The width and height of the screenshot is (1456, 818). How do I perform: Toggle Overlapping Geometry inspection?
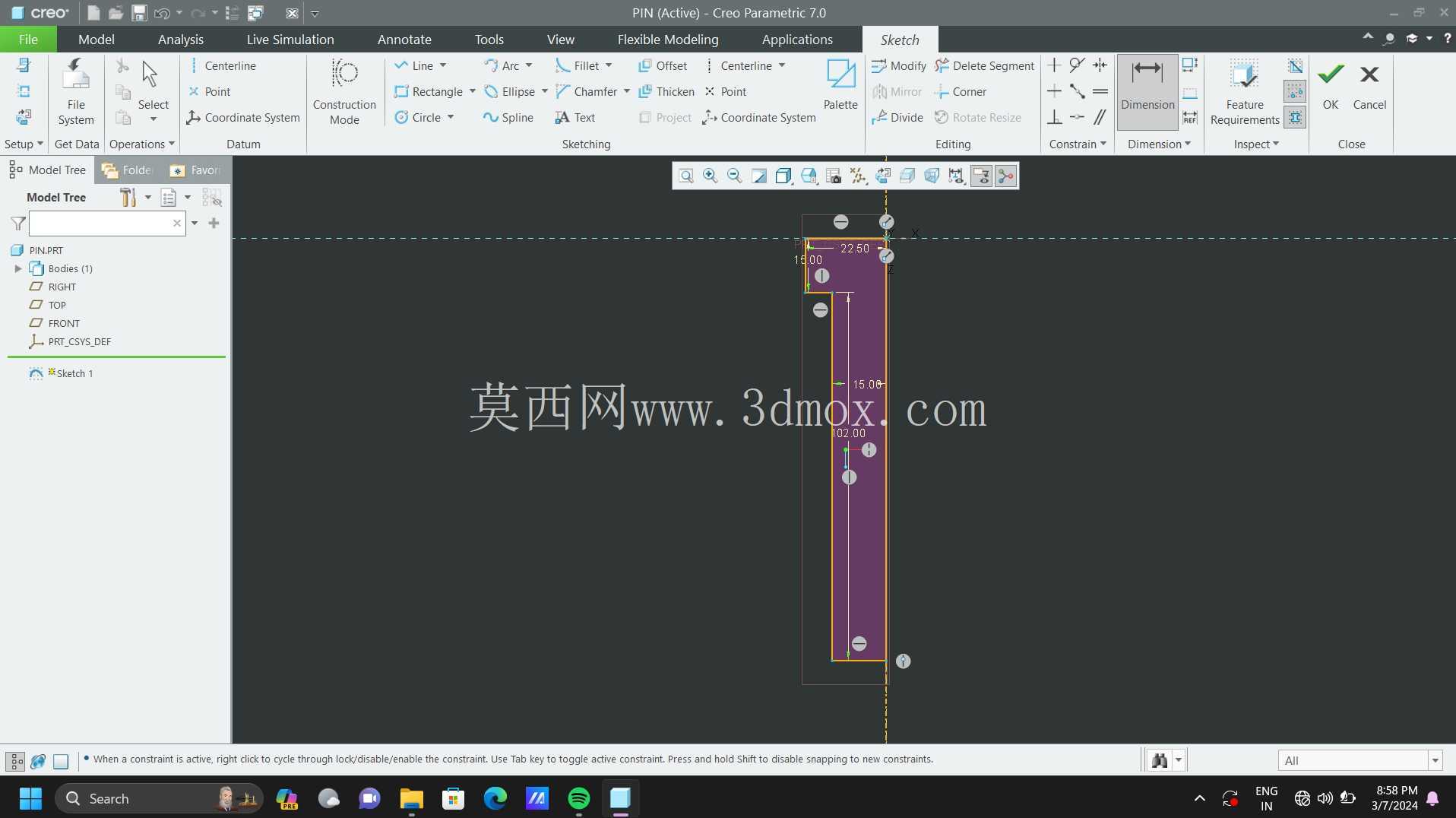pos(1295,65)
